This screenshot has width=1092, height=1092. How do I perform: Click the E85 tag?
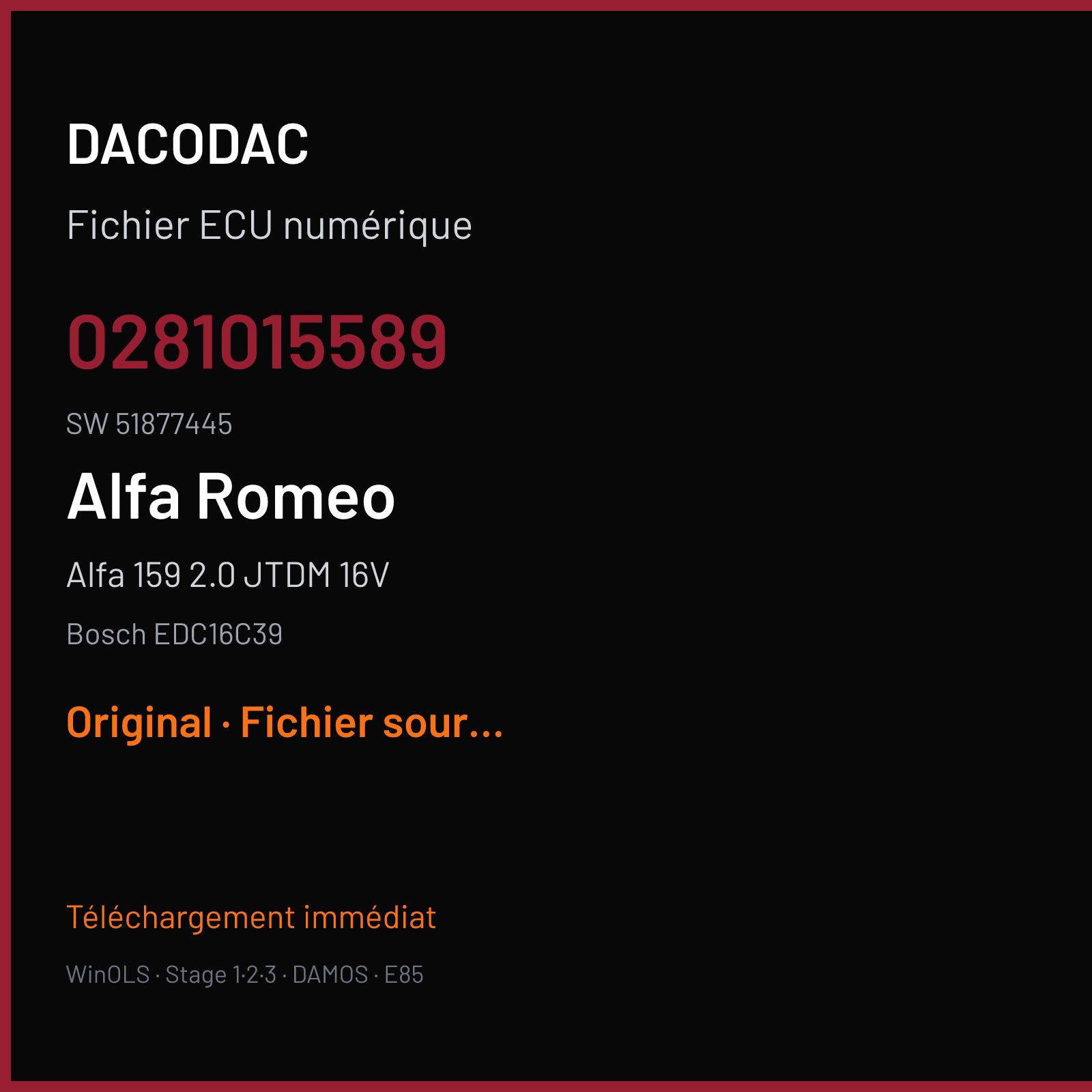(404, 975)
